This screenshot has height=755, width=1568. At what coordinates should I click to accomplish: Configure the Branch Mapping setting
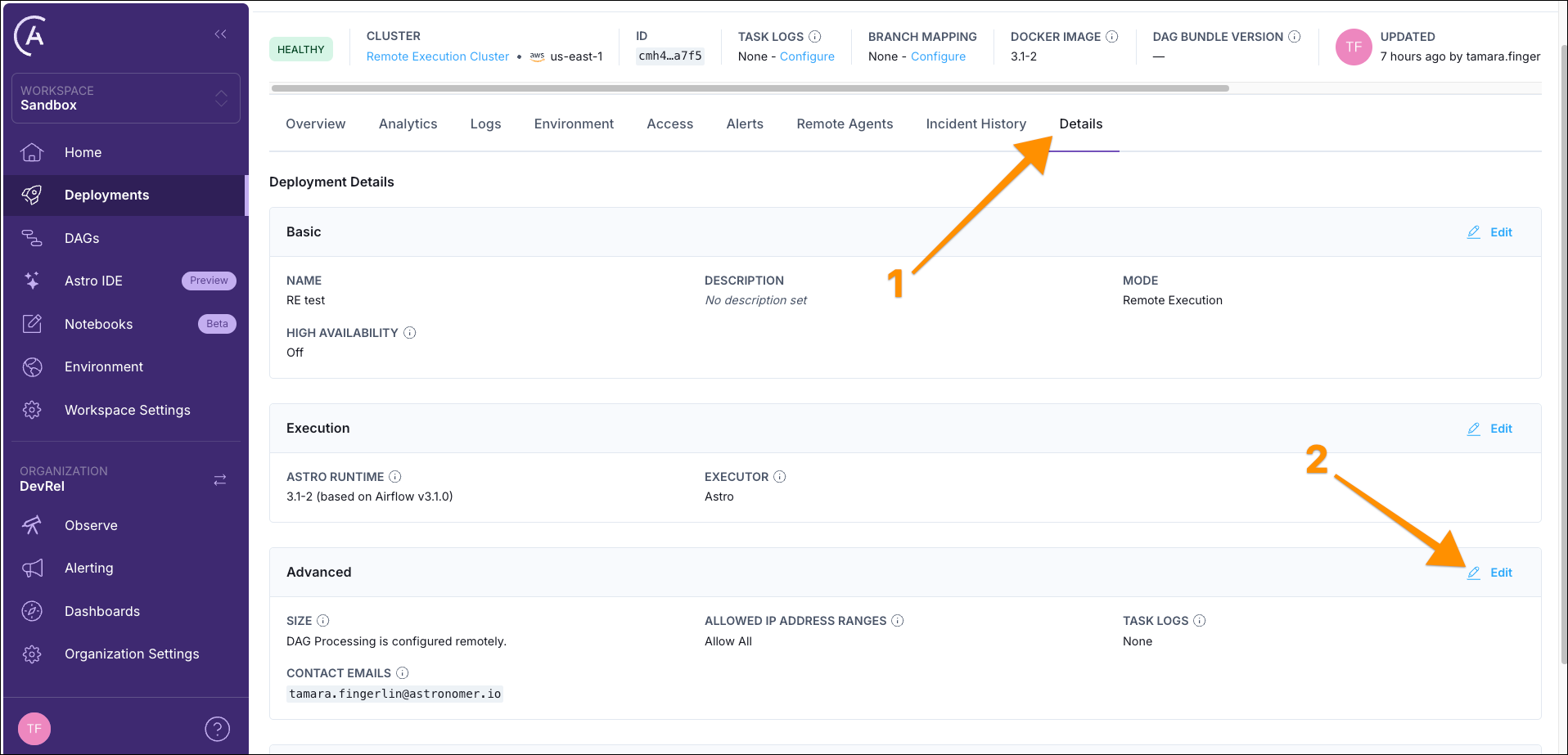click(x=938, y=56)
